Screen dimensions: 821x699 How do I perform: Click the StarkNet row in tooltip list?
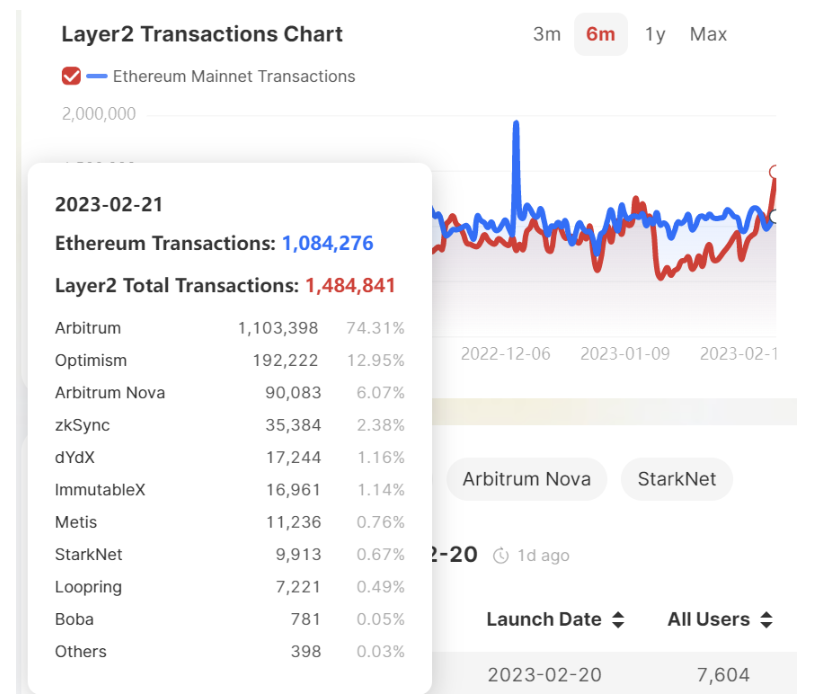coord(230,554)
